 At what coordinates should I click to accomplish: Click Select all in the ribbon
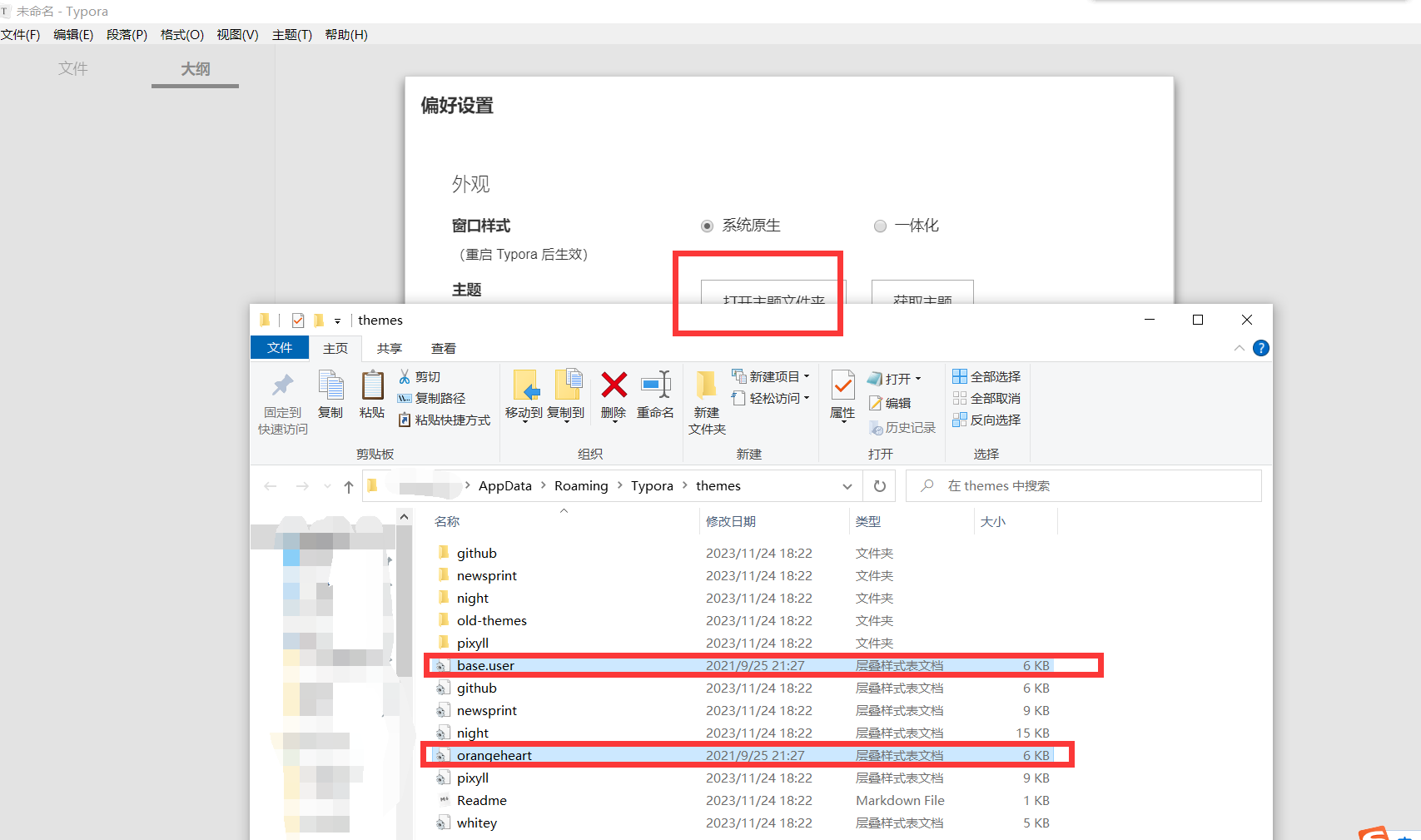986,377
